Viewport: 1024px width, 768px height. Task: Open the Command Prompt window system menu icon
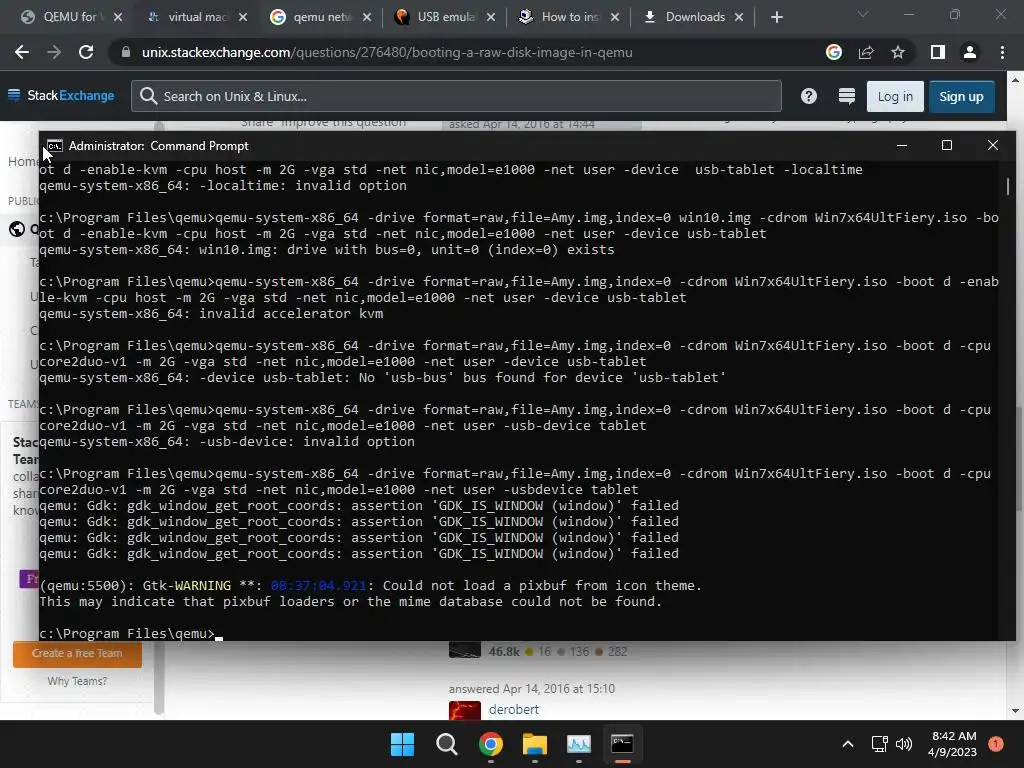pyautogui.click(x=54, y=146)
